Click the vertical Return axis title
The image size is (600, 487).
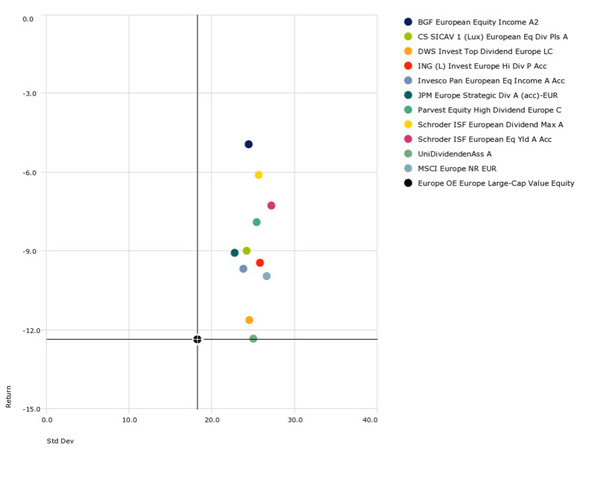(x=10, y=396)
